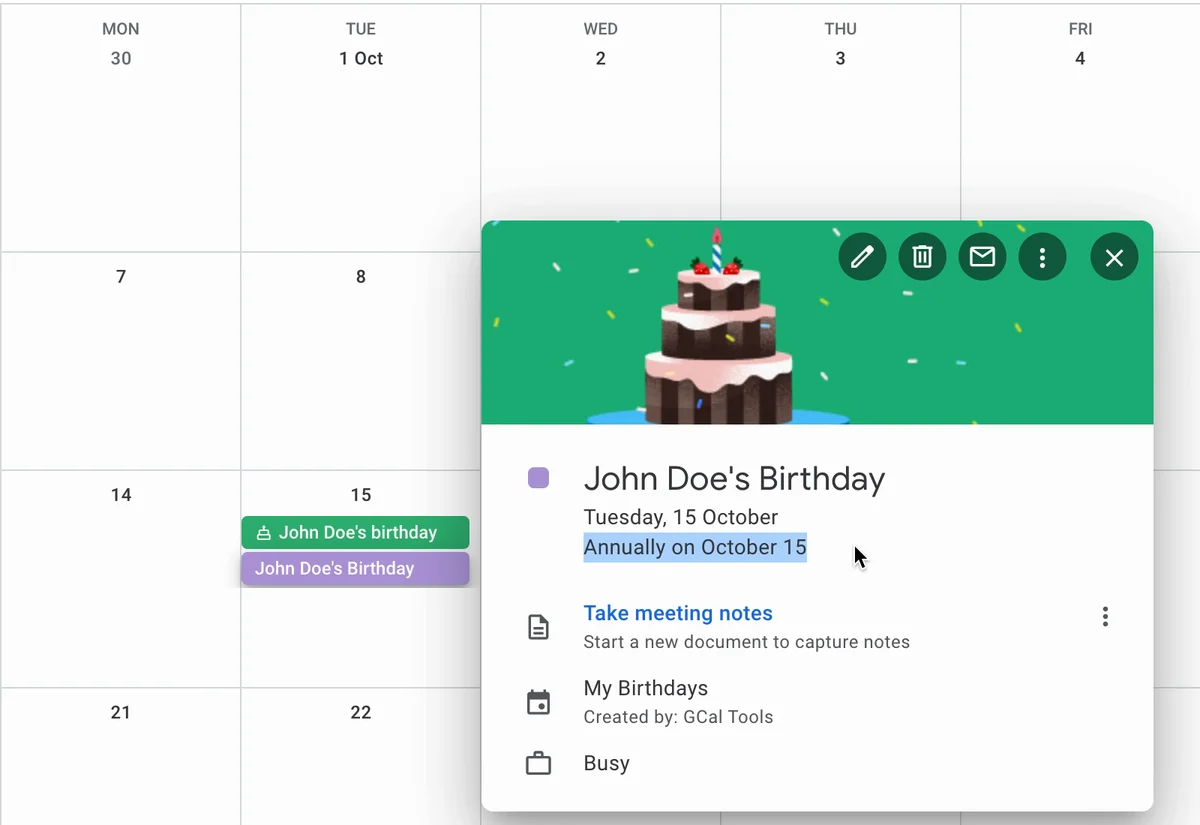Image resolution: width=1200 pixels, height=825 pixels.
Task: Open event options three-dot menu in header
Action: coord(1042,258)
